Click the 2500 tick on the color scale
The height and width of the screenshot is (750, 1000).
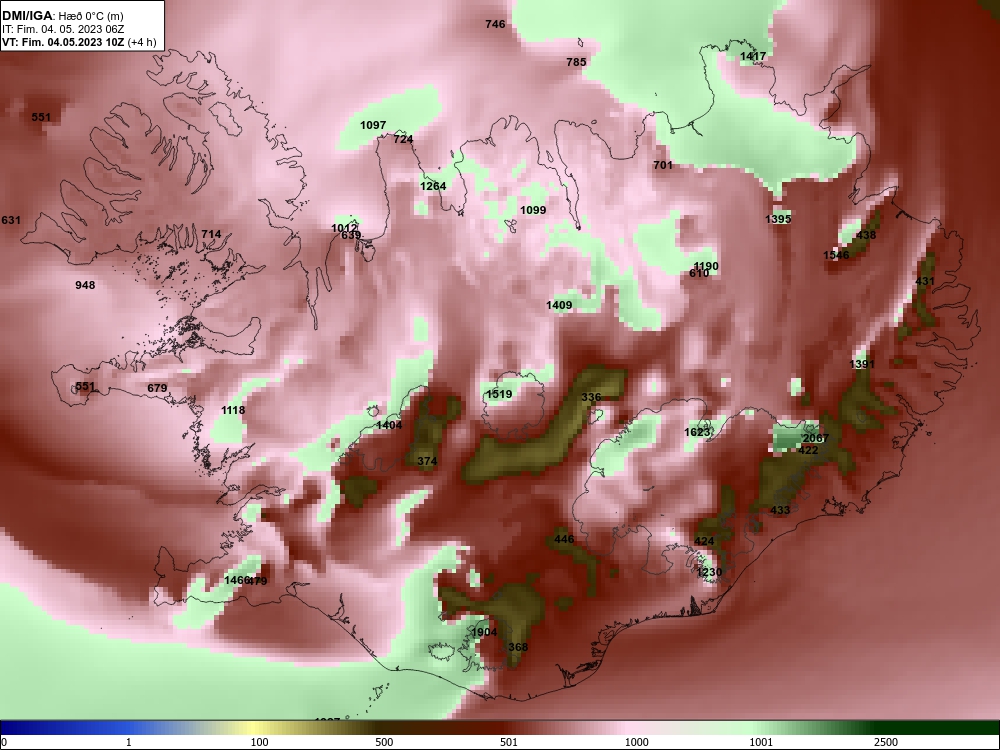[x=886, y=742]
